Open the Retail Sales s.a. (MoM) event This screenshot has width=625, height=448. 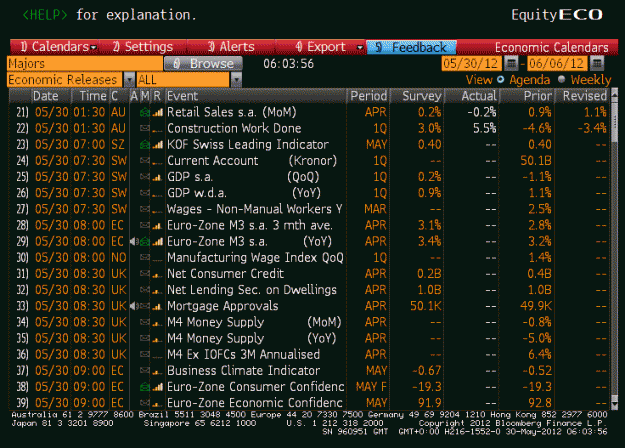[x=232, y=112]
